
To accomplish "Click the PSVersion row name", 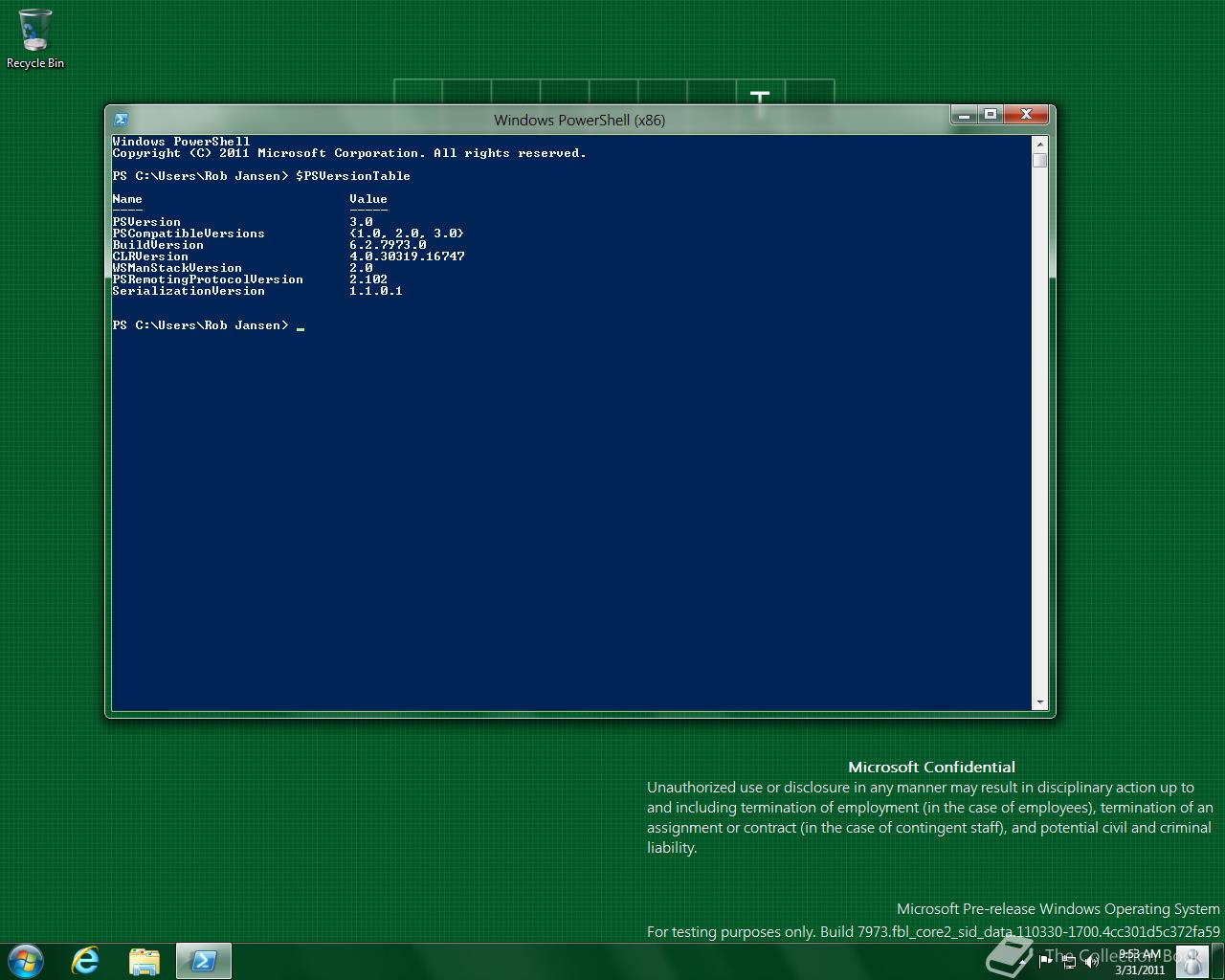I will [x=146, y=222].
